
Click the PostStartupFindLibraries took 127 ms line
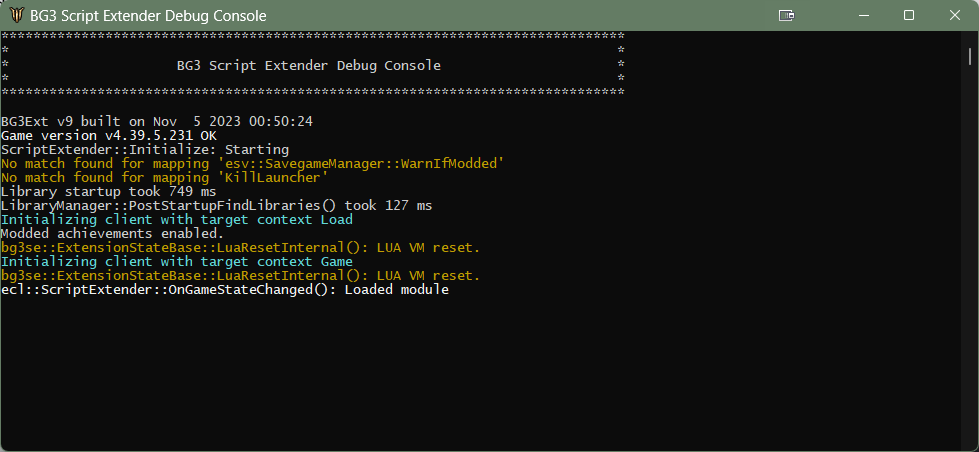pyautogui.click(x=217, y=205)
